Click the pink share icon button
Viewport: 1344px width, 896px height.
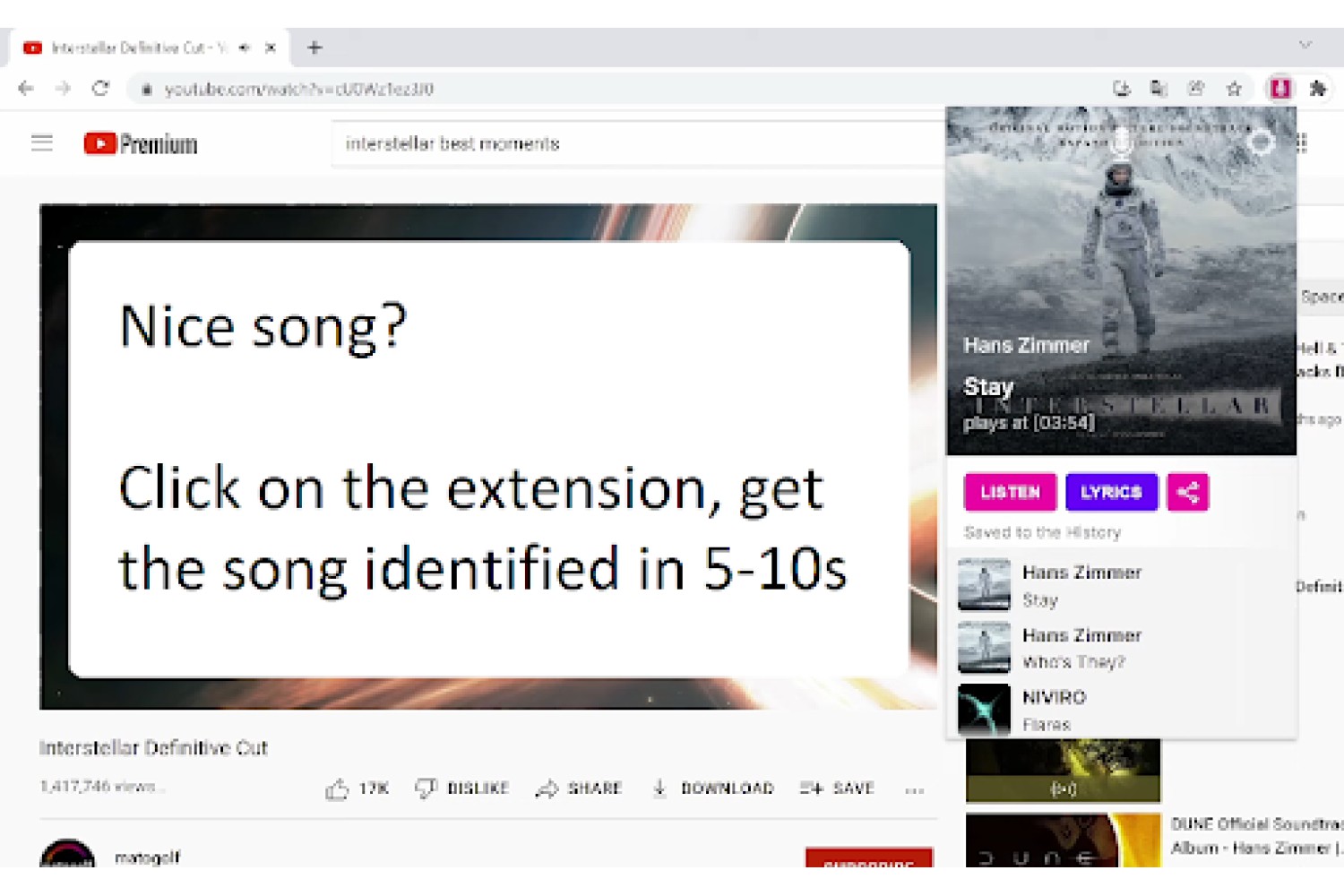[x=1188, y=492]
